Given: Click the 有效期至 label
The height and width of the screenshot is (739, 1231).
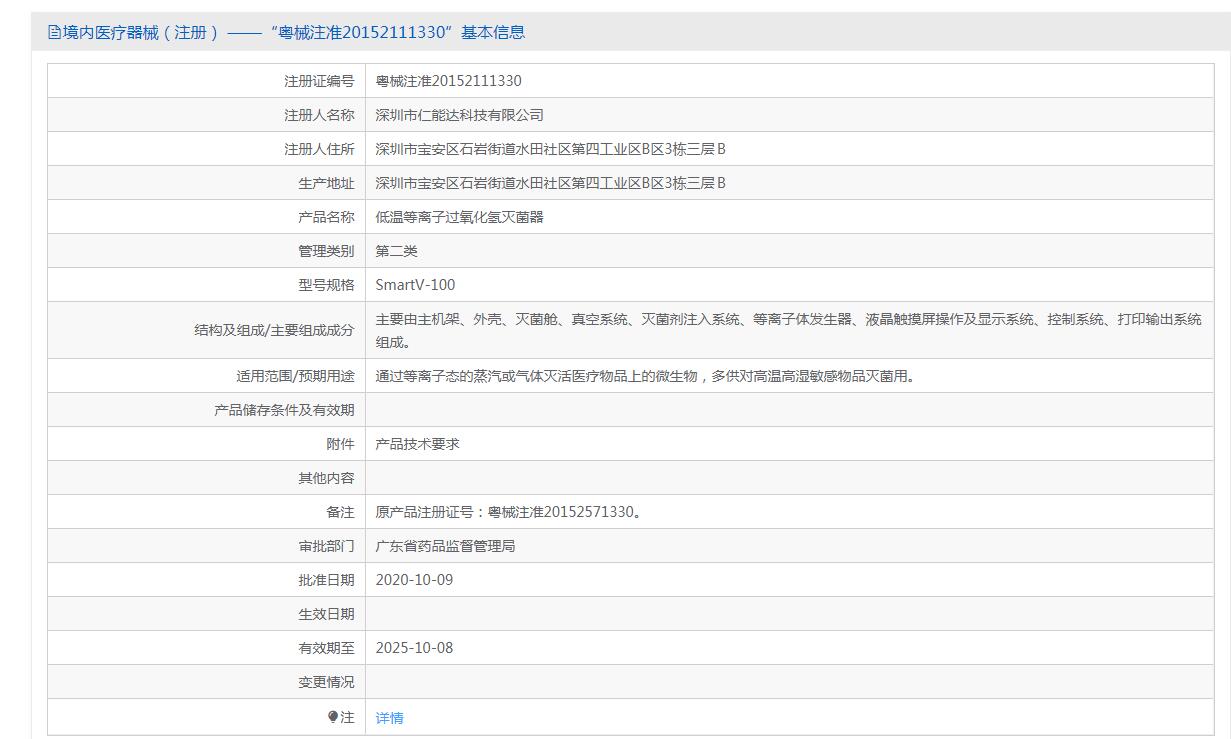Looking at the screenshot, I should coord(326,648).
